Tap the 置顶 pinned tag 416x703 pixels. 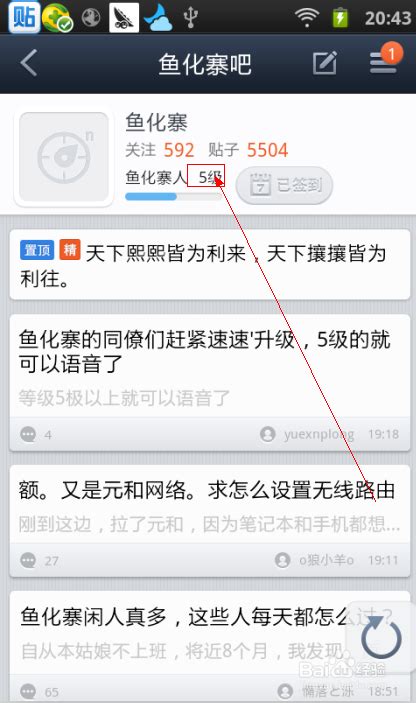click(x=37, y=250)
